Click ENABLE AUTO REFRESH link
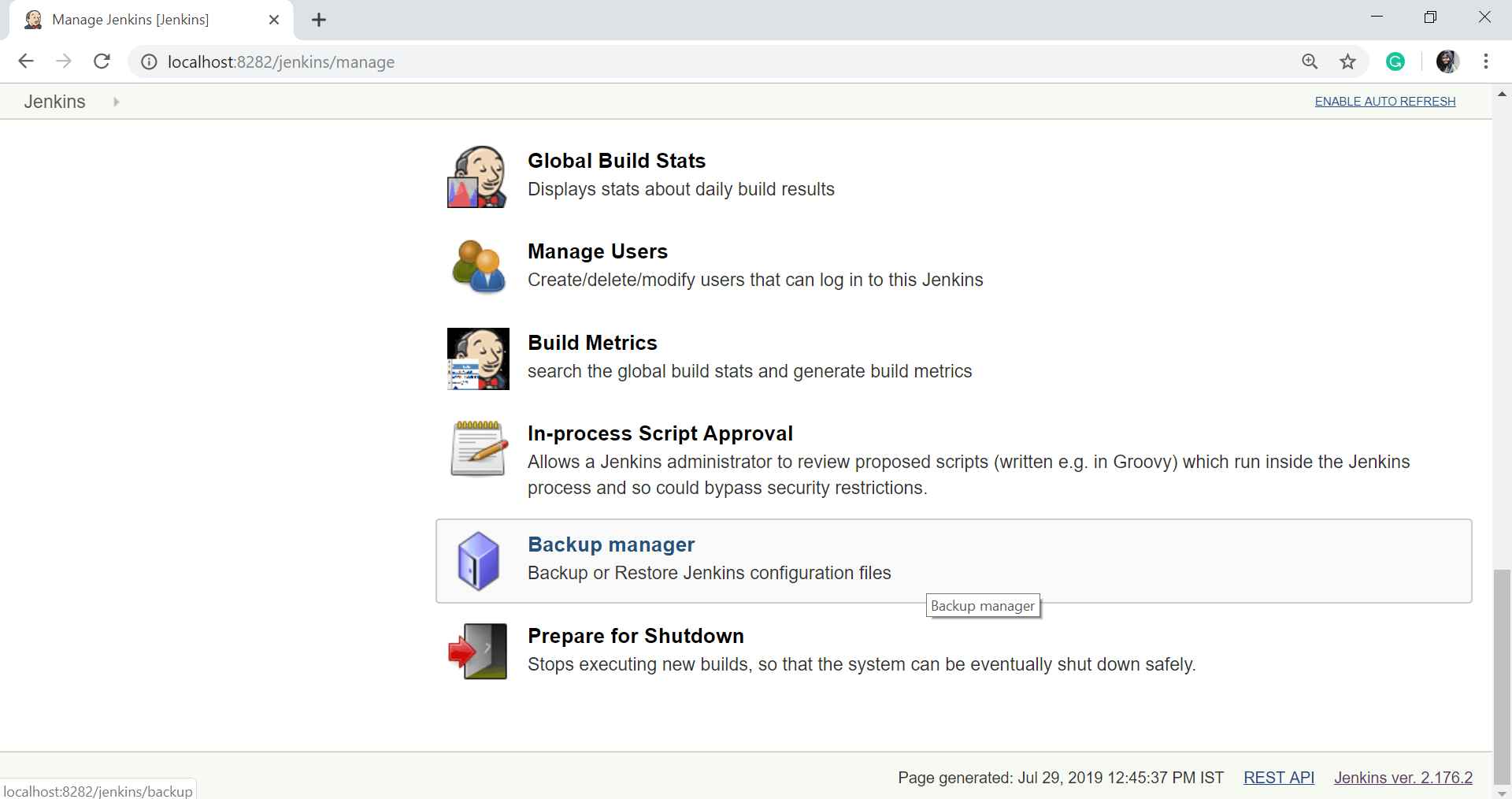 pyautogui.click(x=1385, y=101)
